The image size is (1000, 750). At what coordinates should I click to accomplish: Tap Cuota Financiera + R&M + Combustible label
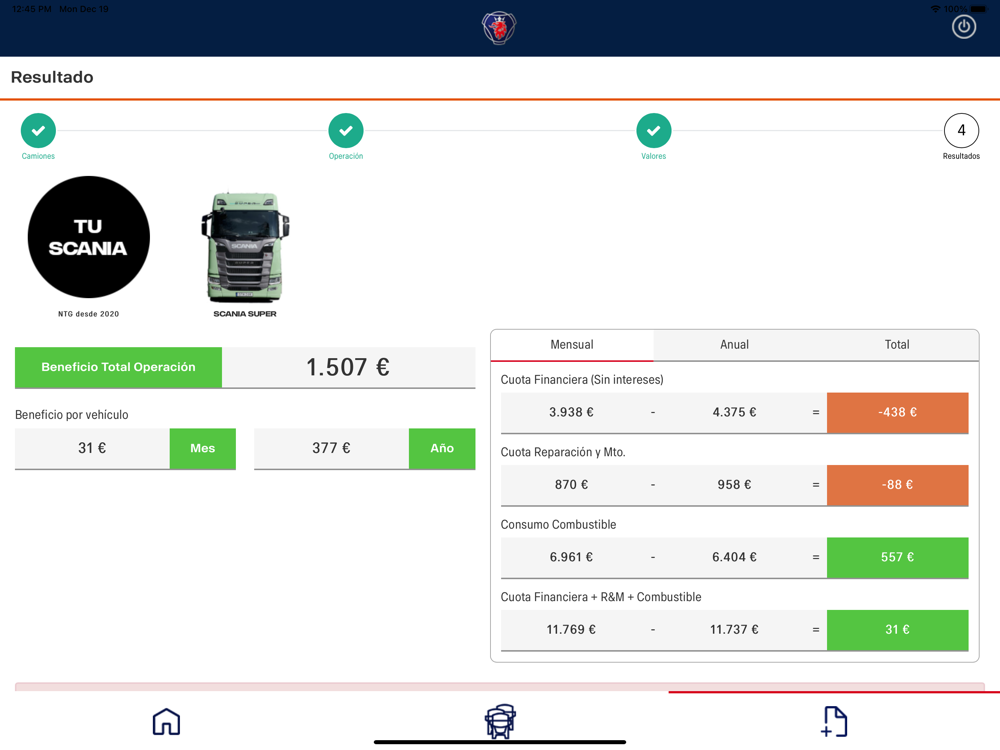[x=601, y=597]
